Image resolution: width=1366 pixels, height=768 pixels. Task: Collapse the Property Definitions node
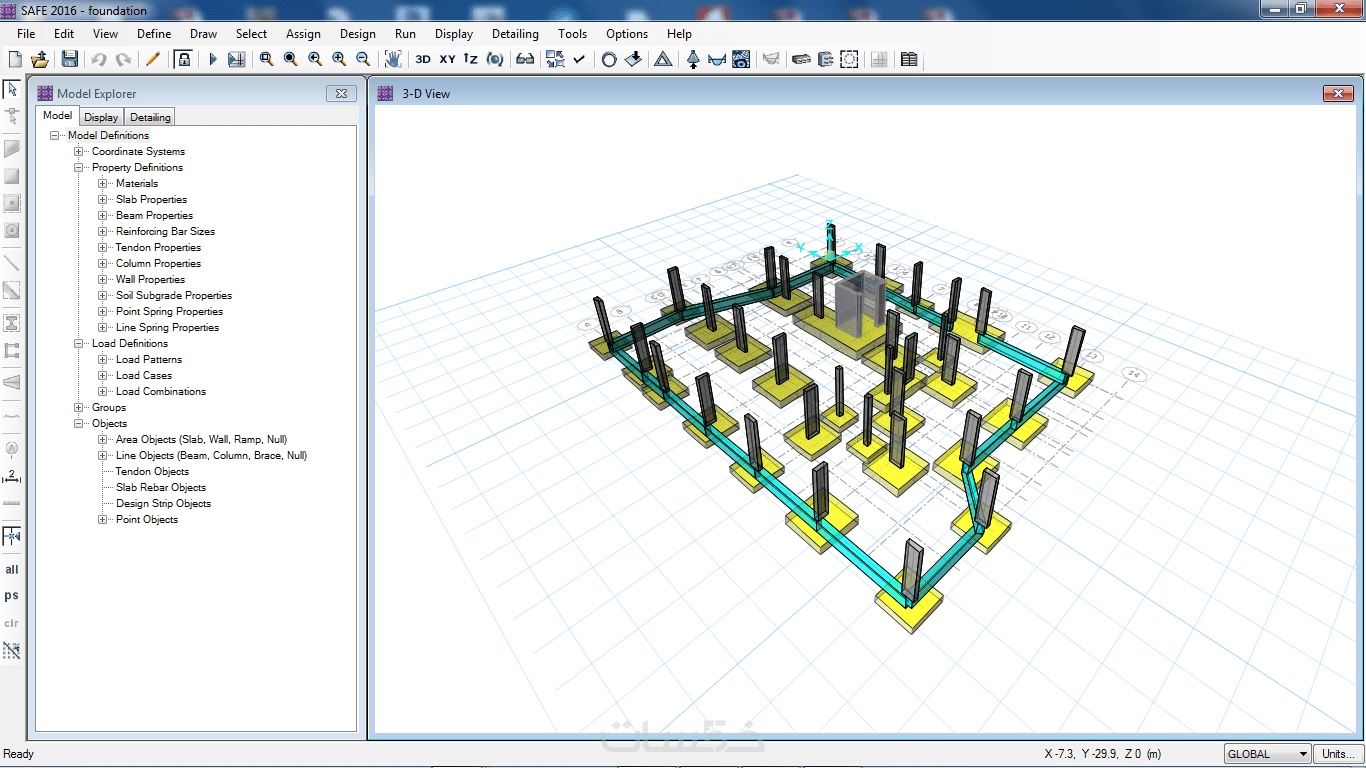(79, 168)
